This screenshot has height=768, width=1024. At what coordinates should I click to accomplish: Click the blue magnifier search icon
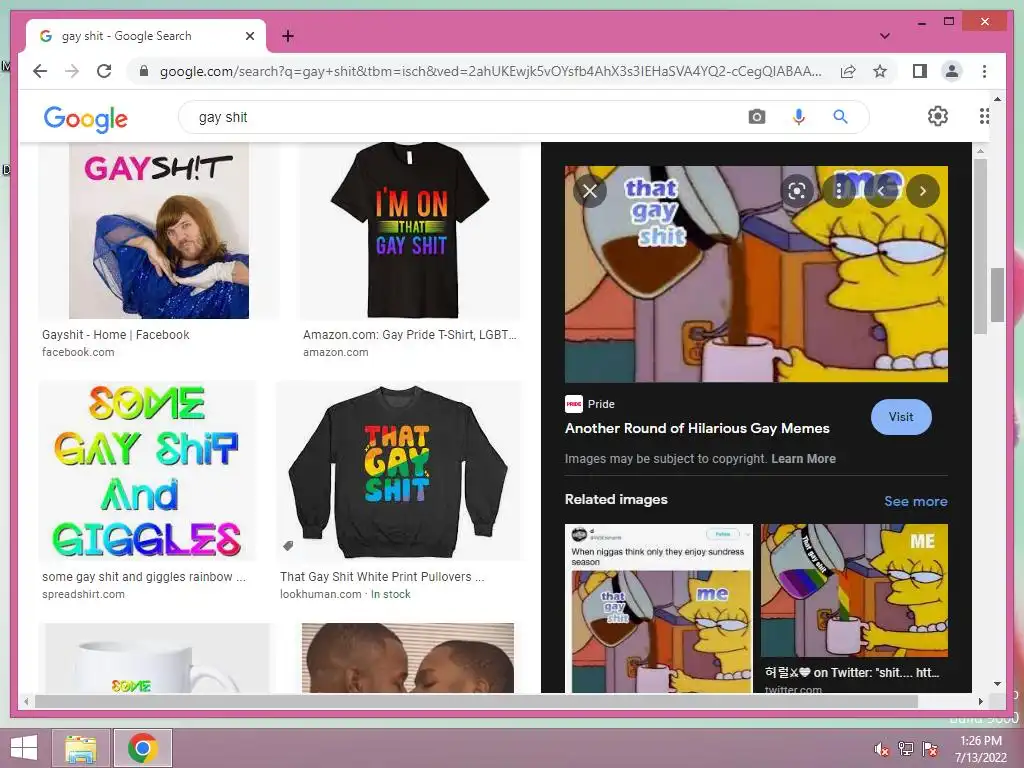(x=840, y=117)
